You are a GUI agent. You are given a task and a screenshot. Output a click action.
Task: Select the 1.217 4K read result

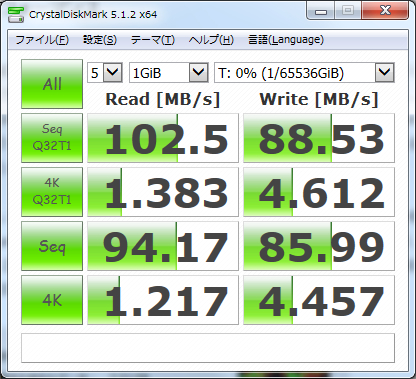pos(163,300)
